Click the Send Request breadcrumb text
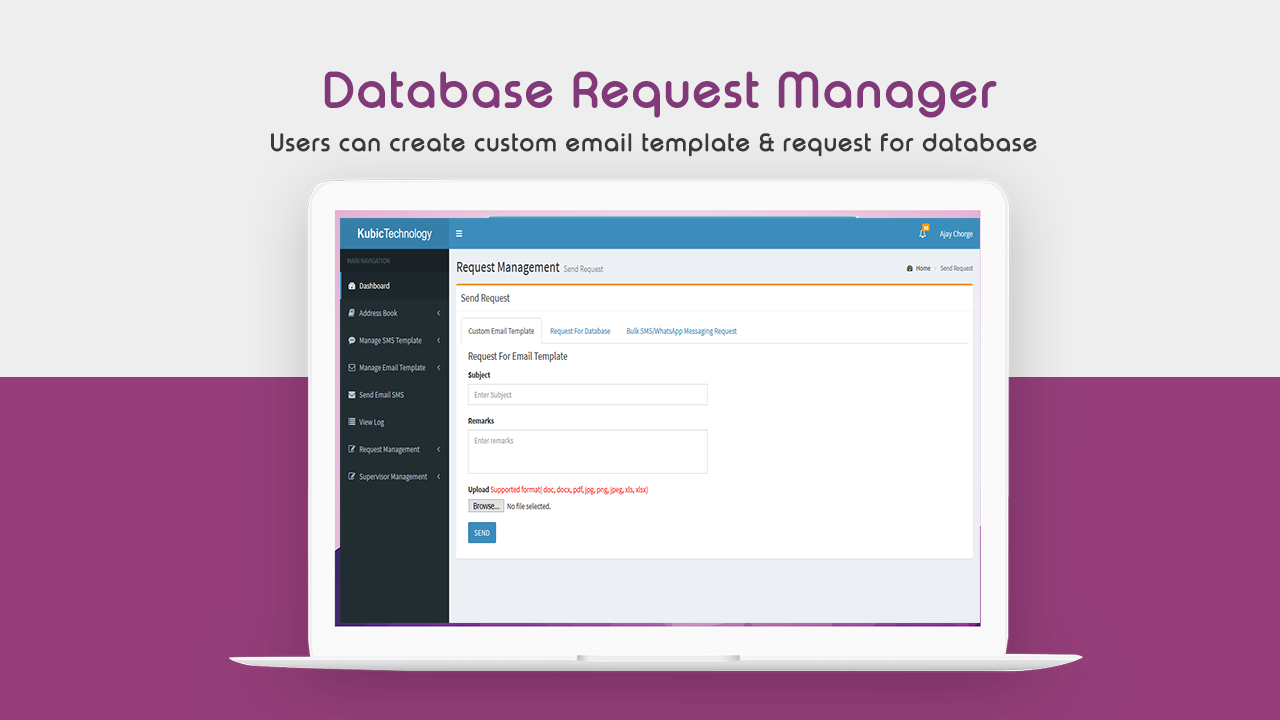 956,268
